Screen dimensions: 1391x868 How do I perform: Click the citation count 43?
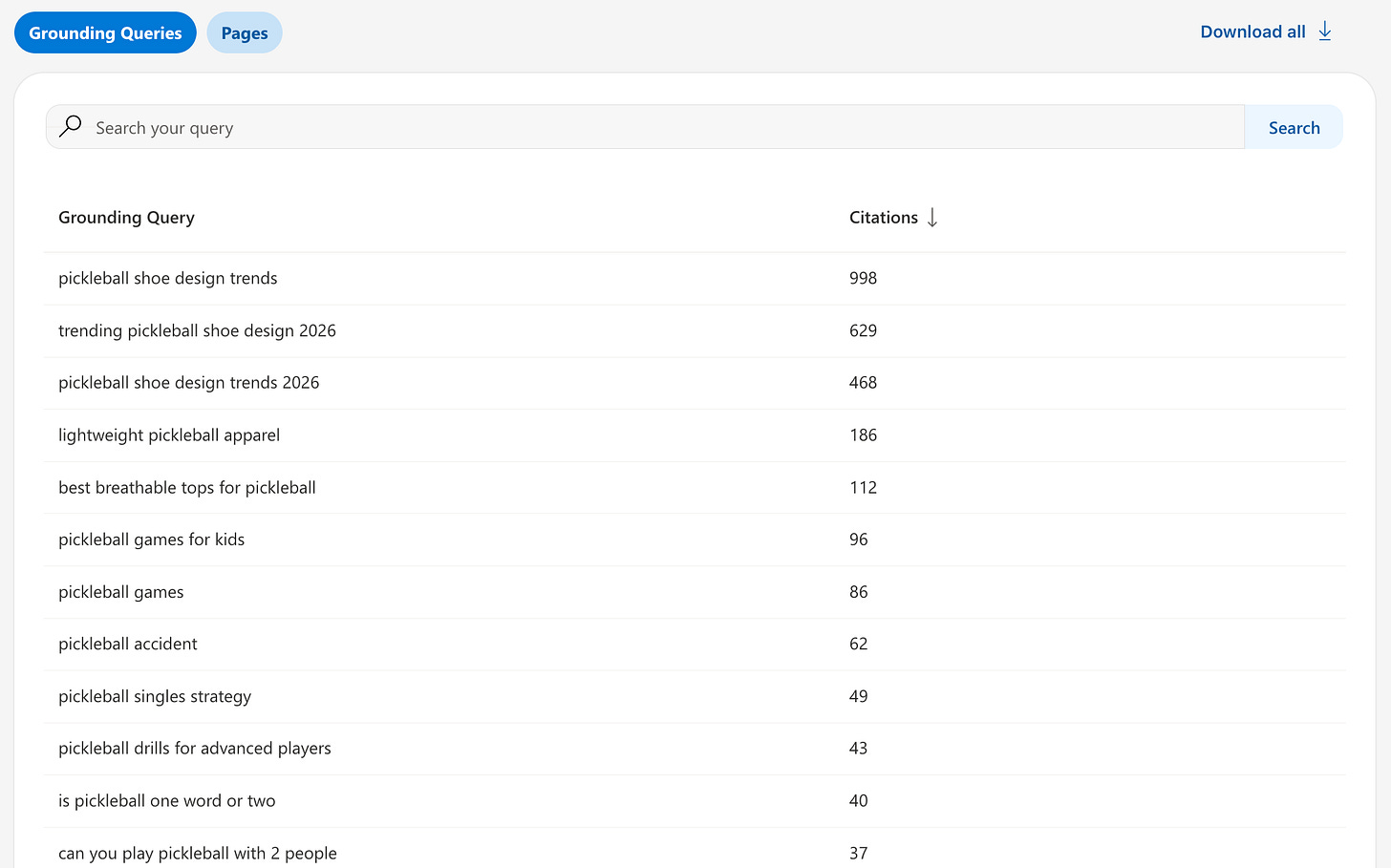pos(858,749)
